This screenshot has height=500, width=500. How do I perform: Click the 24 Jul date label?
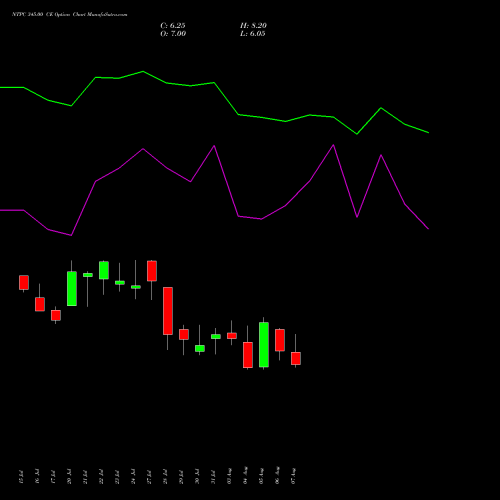coord(134,477)
